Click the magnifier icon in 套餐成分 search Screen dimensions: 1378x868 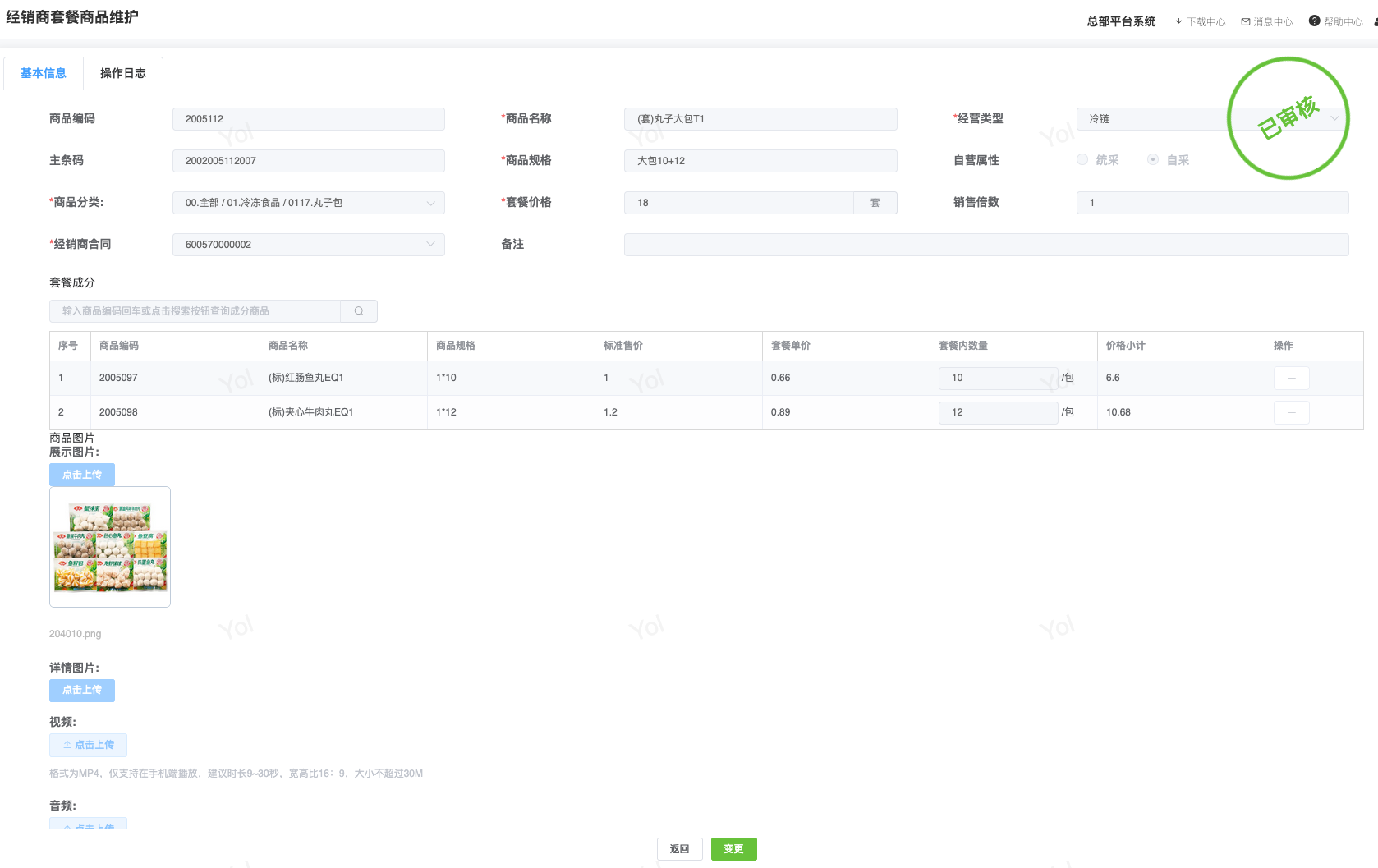click(359, 311)
